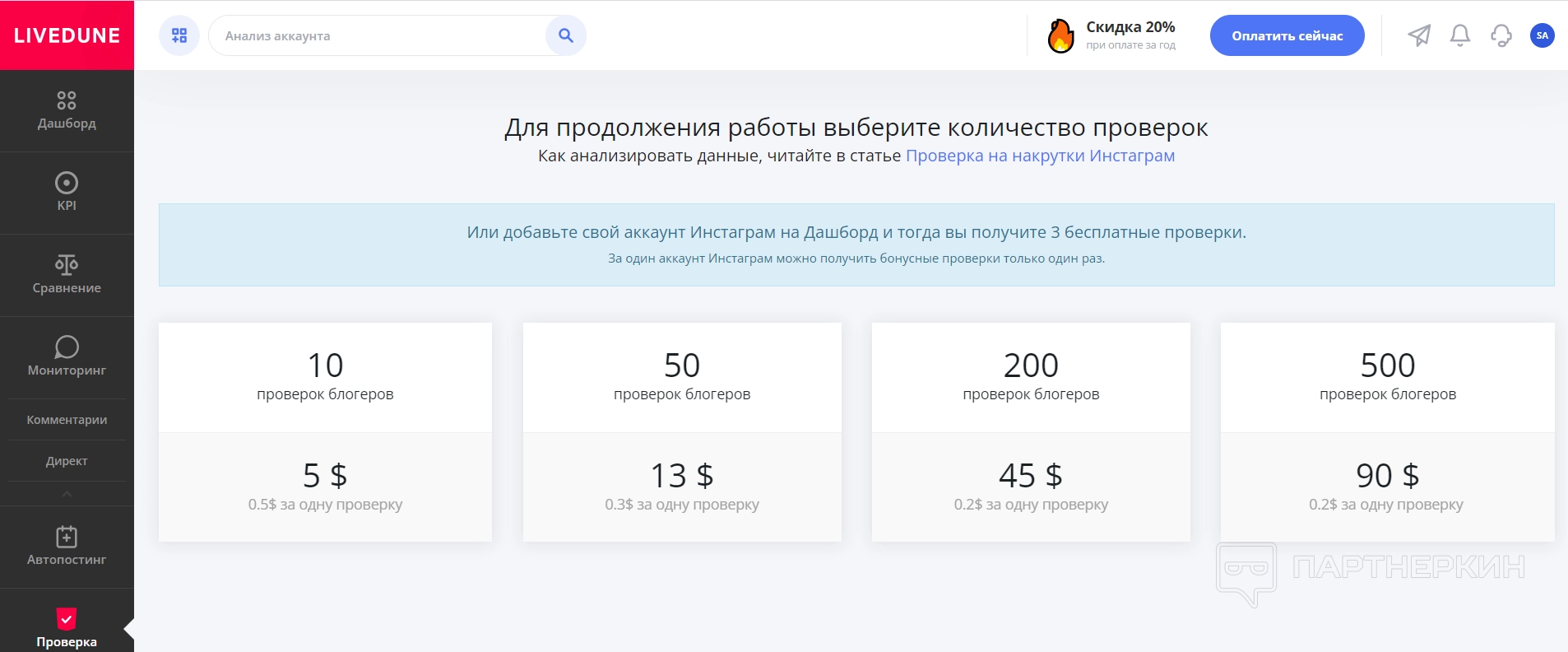Click the fire discount icon
This screenshot has width=1568, height=652.
coord(1060,35)
